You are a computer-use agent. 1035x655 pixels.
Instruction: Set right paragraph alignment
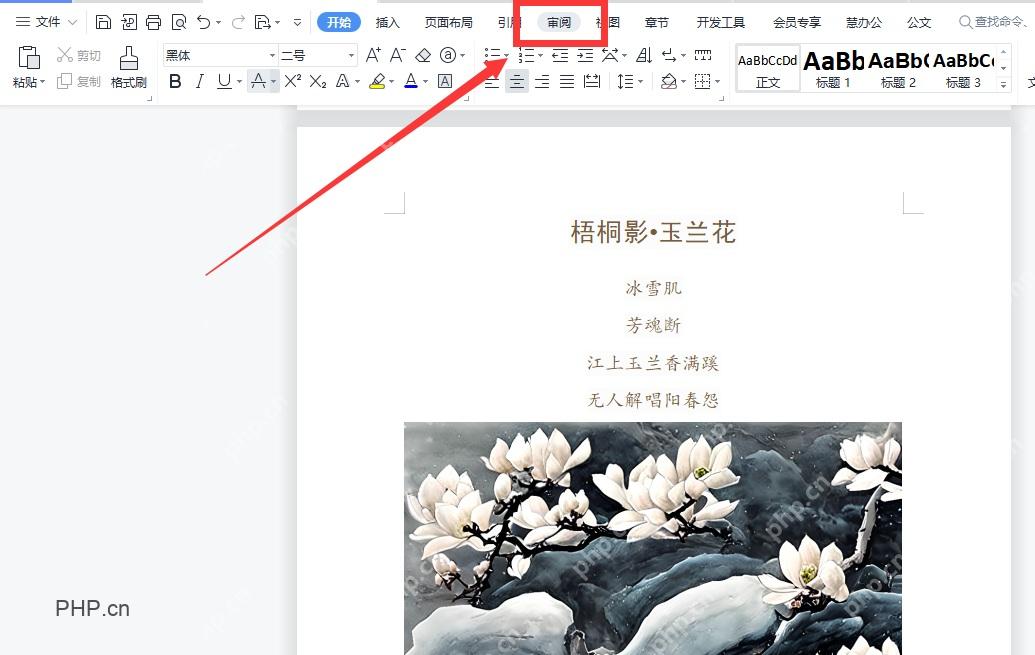tap(542, 81)
